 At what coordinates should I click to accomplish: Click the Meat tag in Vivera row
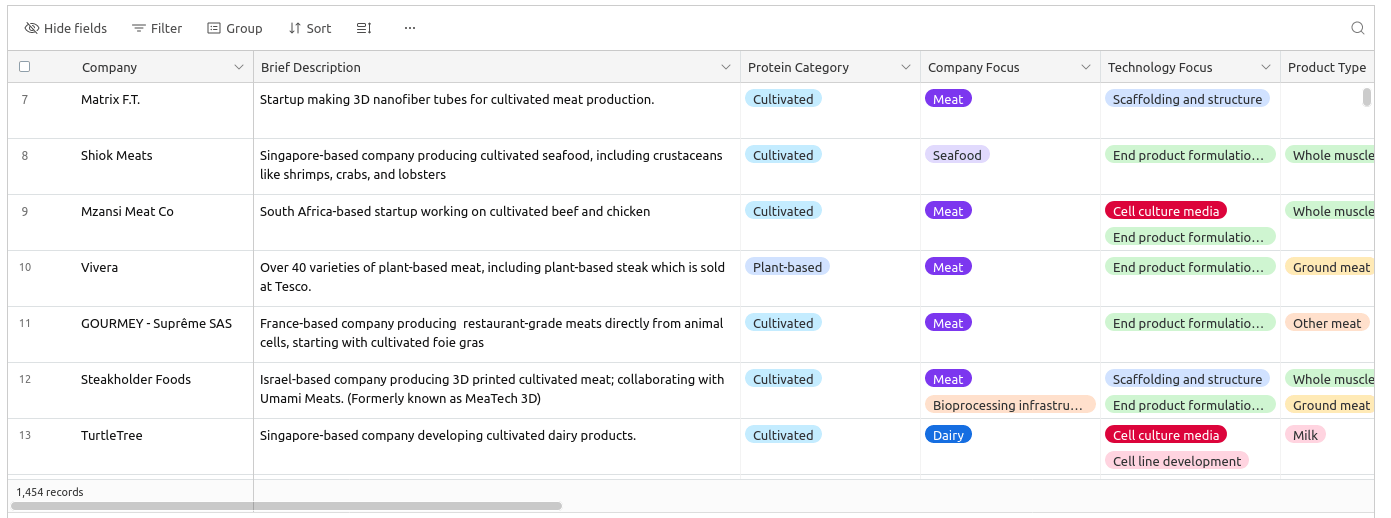[948, 267]
